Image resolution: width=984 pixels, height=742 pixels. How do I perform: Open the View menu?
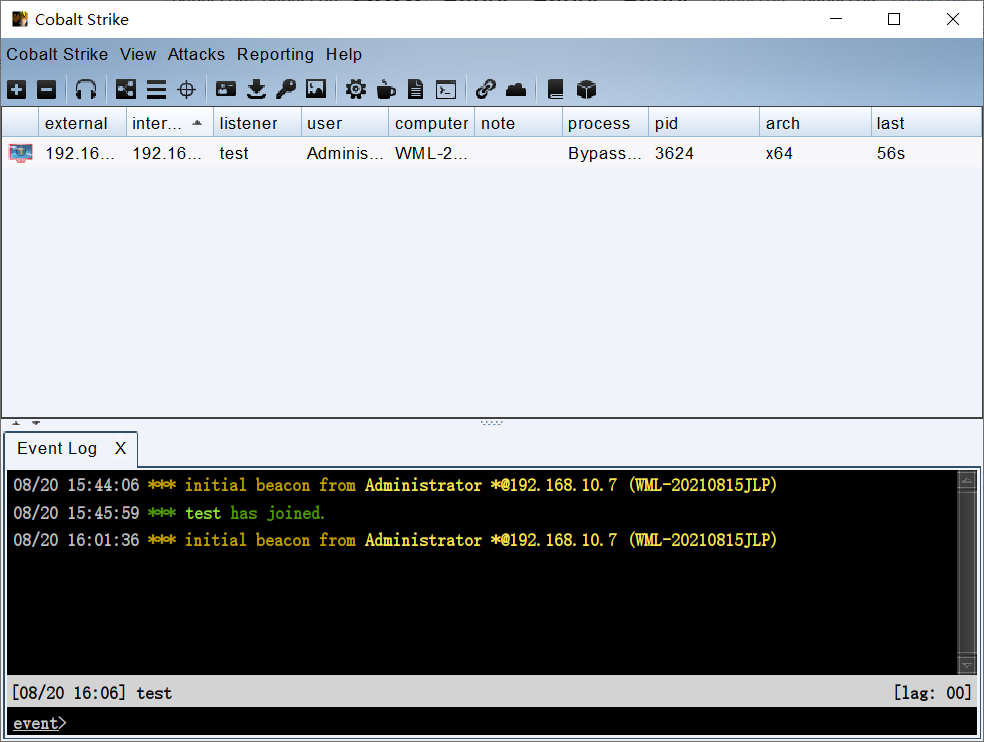point(138,55)
